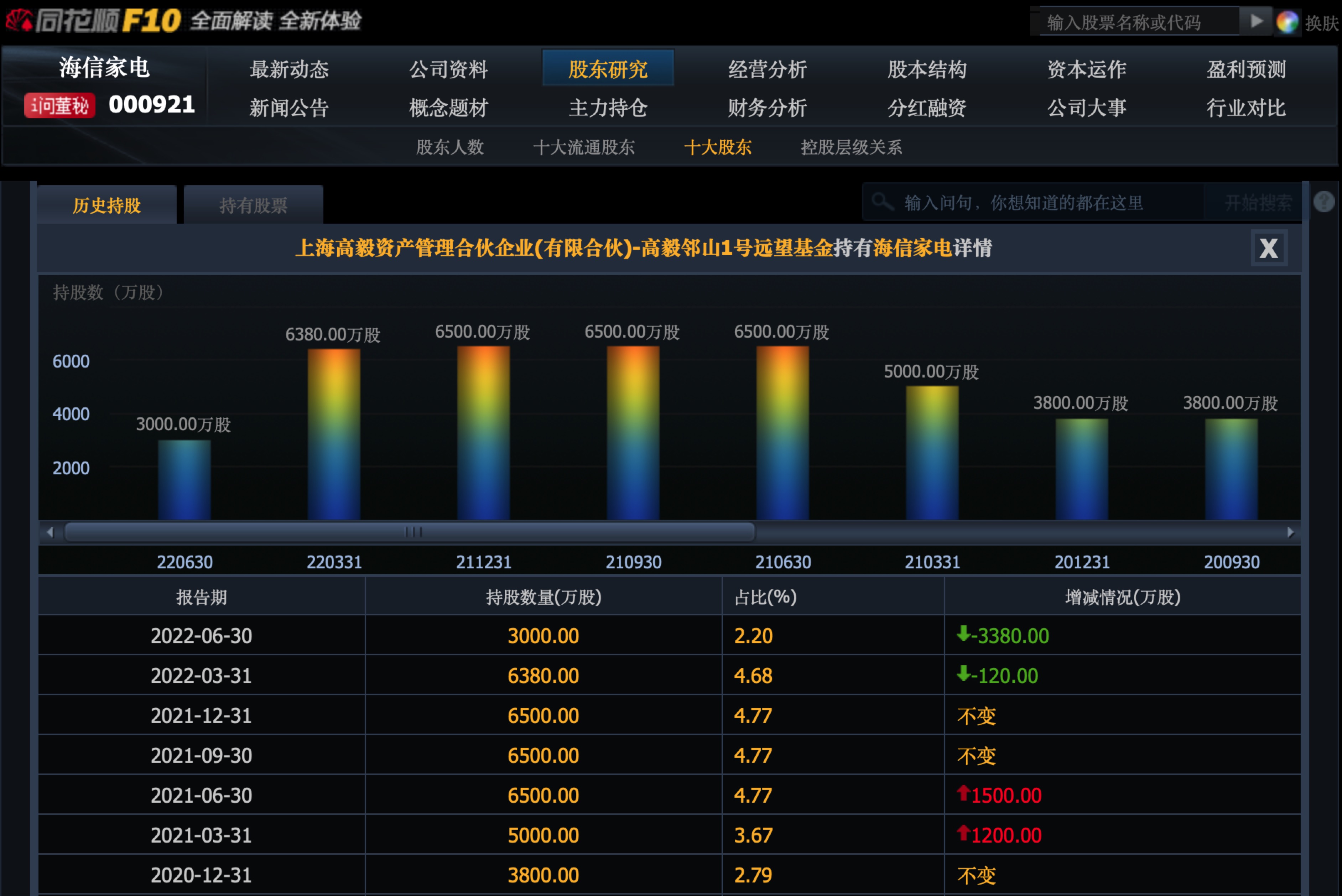Click the magnifier icon in question search box
This screenshot has height=896, width=1342.
click(883, 202)
